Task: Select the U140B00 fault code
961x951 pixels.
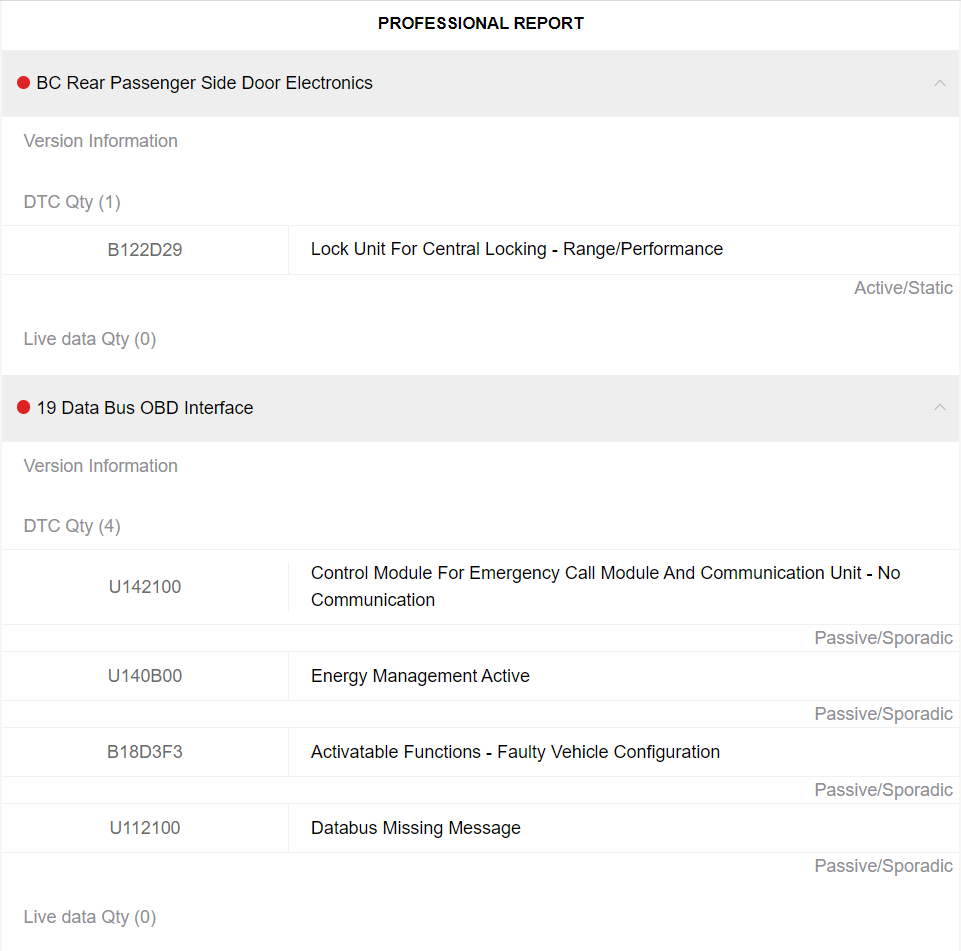Action: click(145, 676)
